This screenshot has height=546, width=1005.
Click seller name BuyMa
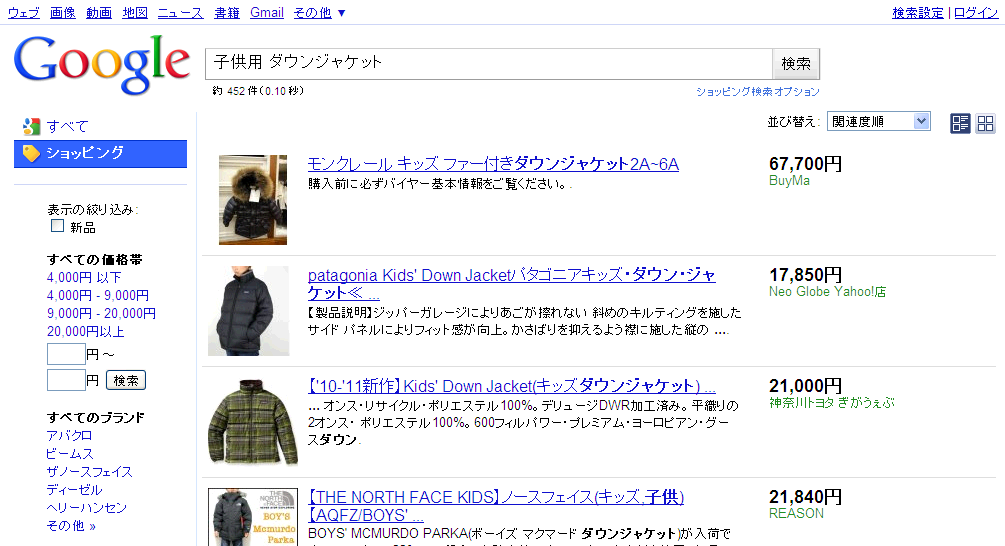pyautogui.click(x=789, y=181)
